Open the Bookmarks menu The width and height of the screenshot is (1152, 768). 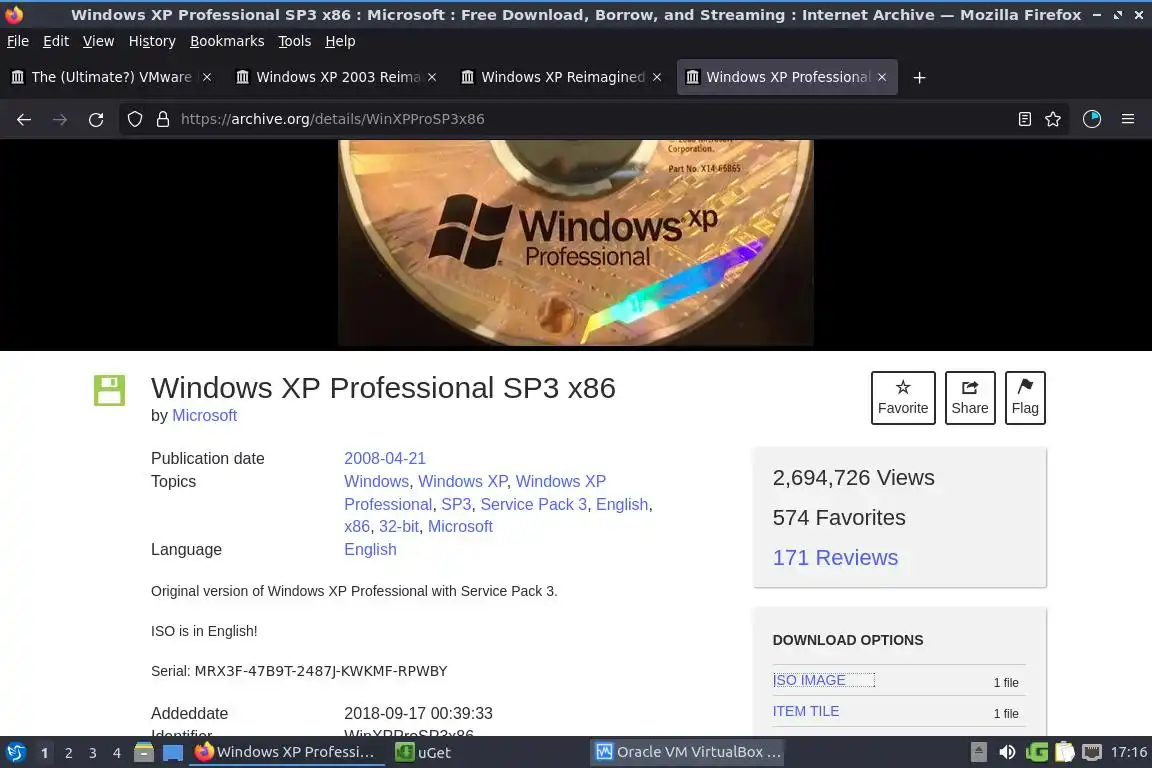click(227, 41)
